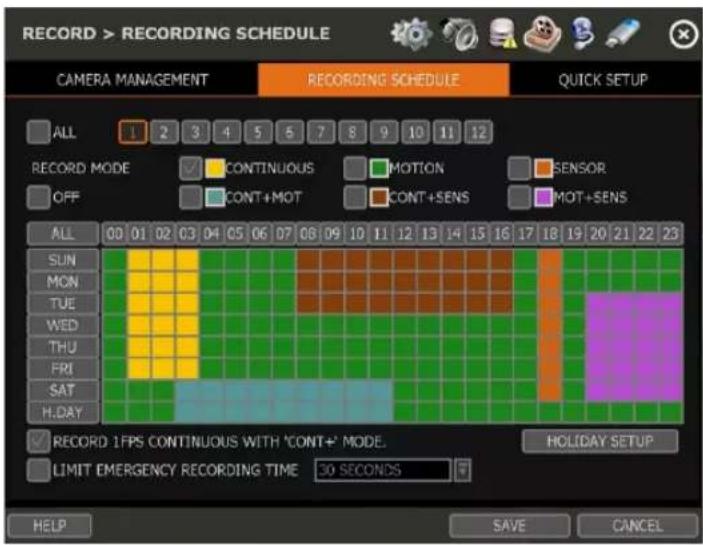Open the USB backup drive icon
The width and height of the screenshot is (703, 545).
point(623,33)
